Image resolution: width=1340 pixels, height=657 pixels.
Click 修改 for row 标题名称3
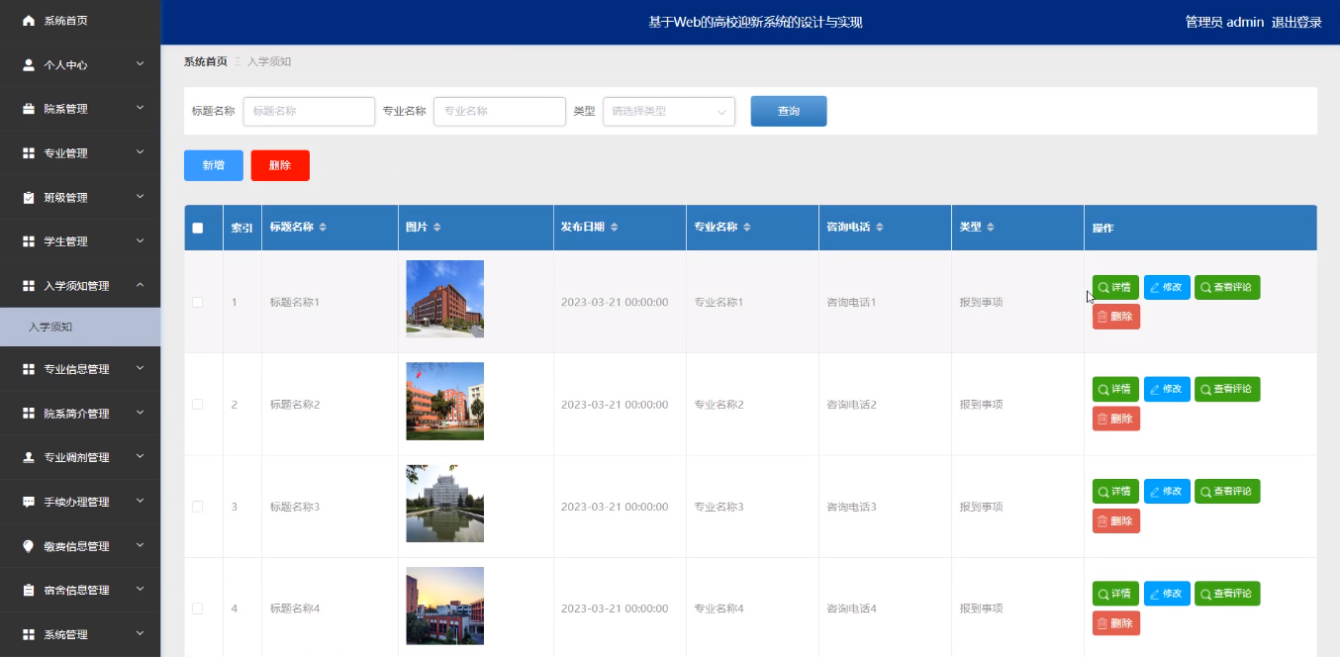pos(1167,491)
